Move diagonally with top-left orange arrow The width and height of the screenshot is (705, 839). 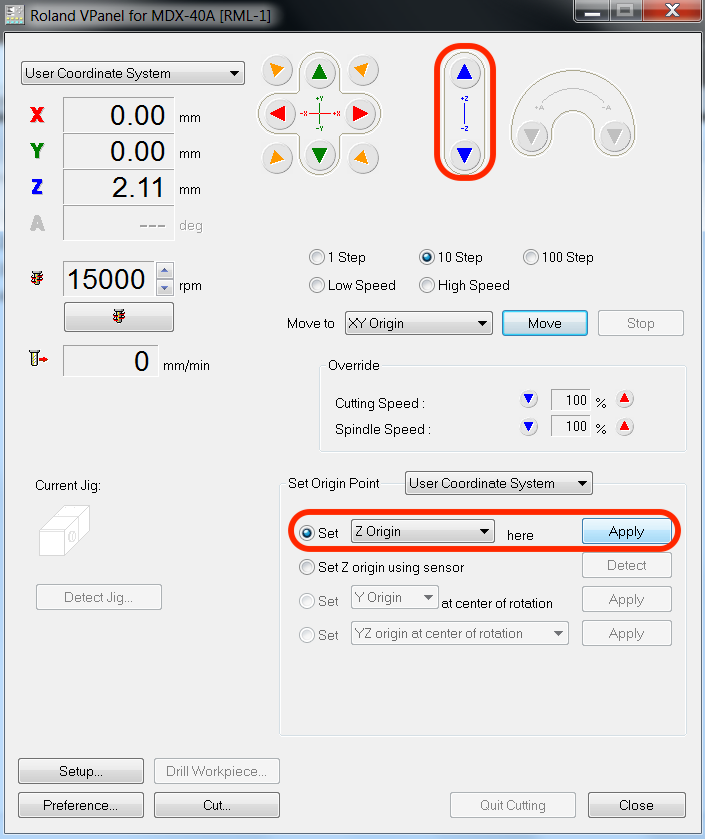pos(277,70)
